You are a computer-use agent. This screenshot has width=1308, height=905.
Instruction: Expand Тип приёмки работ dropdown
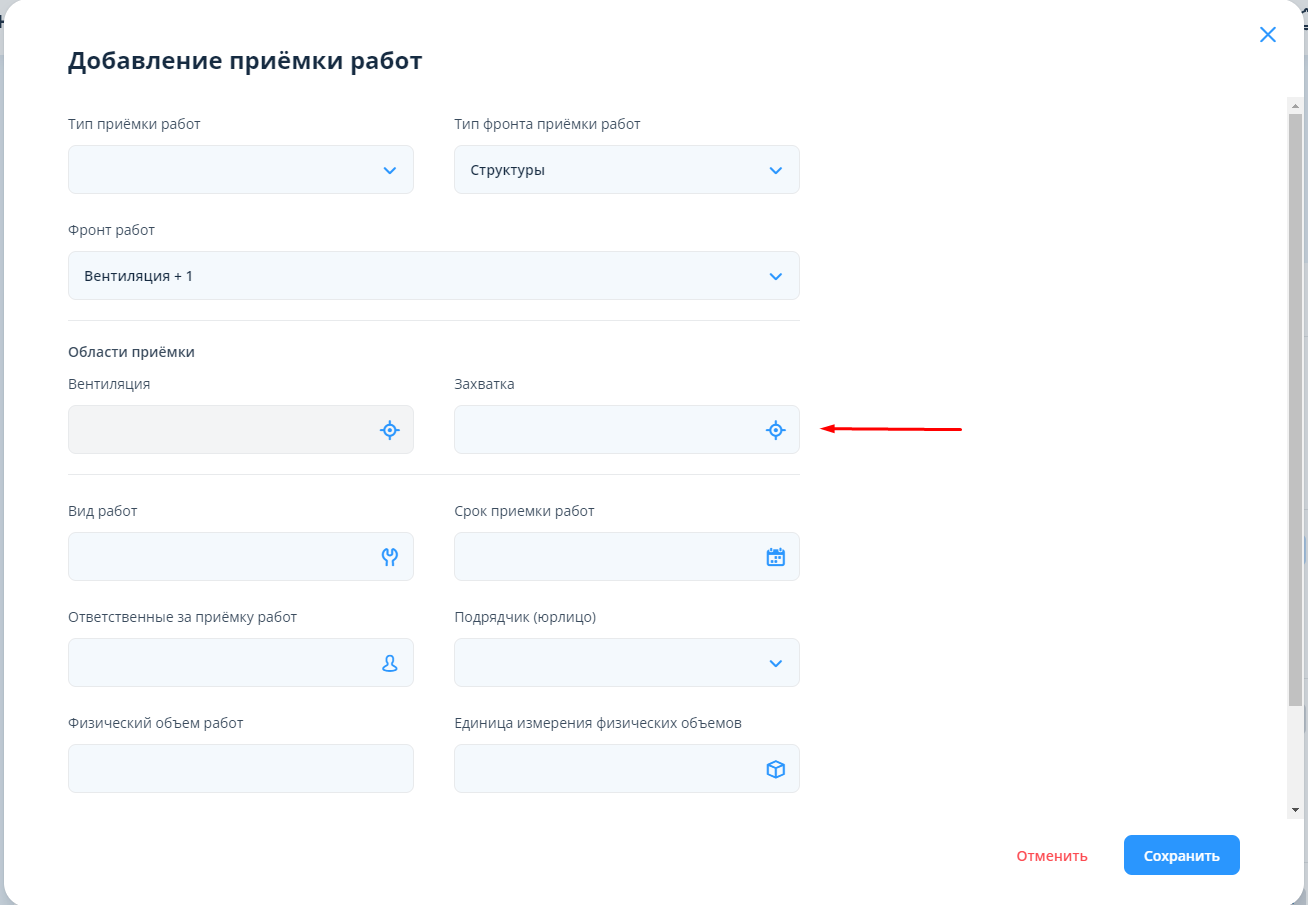pyautogui.click(x=390, y=170)
